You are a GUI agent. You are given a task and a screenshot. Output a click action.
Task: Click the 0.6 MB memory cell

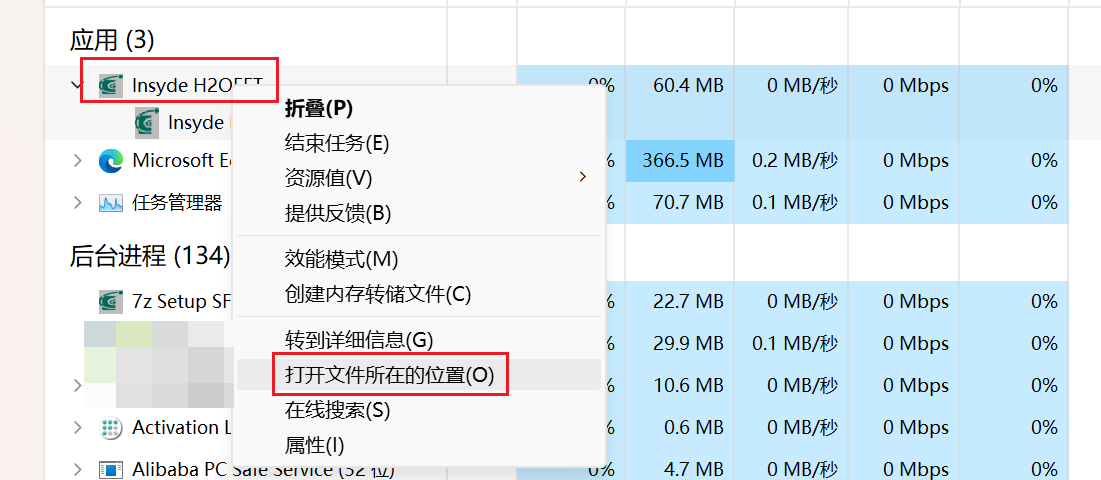click(x=680, y=427)
